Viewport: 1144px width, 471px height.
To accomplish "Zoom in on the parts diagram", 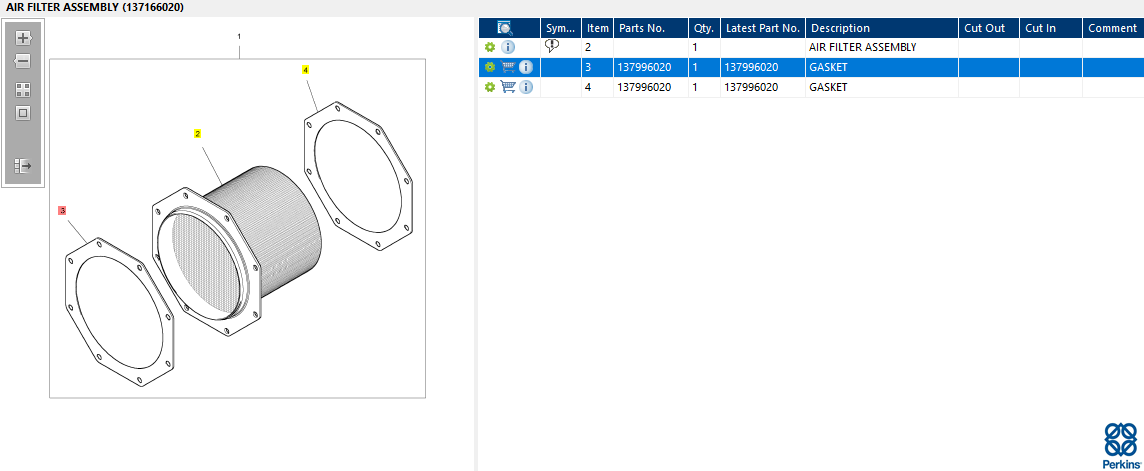I will (23, 37).
